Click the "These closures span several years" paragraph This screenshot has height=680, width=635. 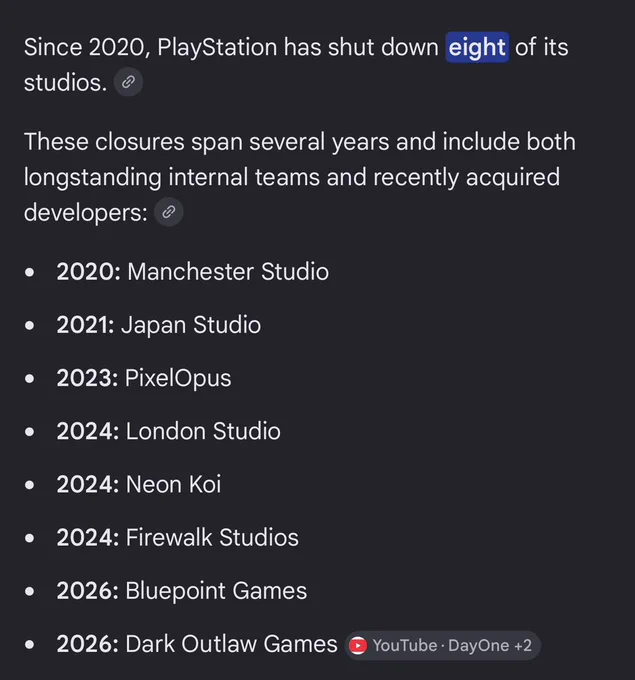pyautogui.click(x=300, y=177)
